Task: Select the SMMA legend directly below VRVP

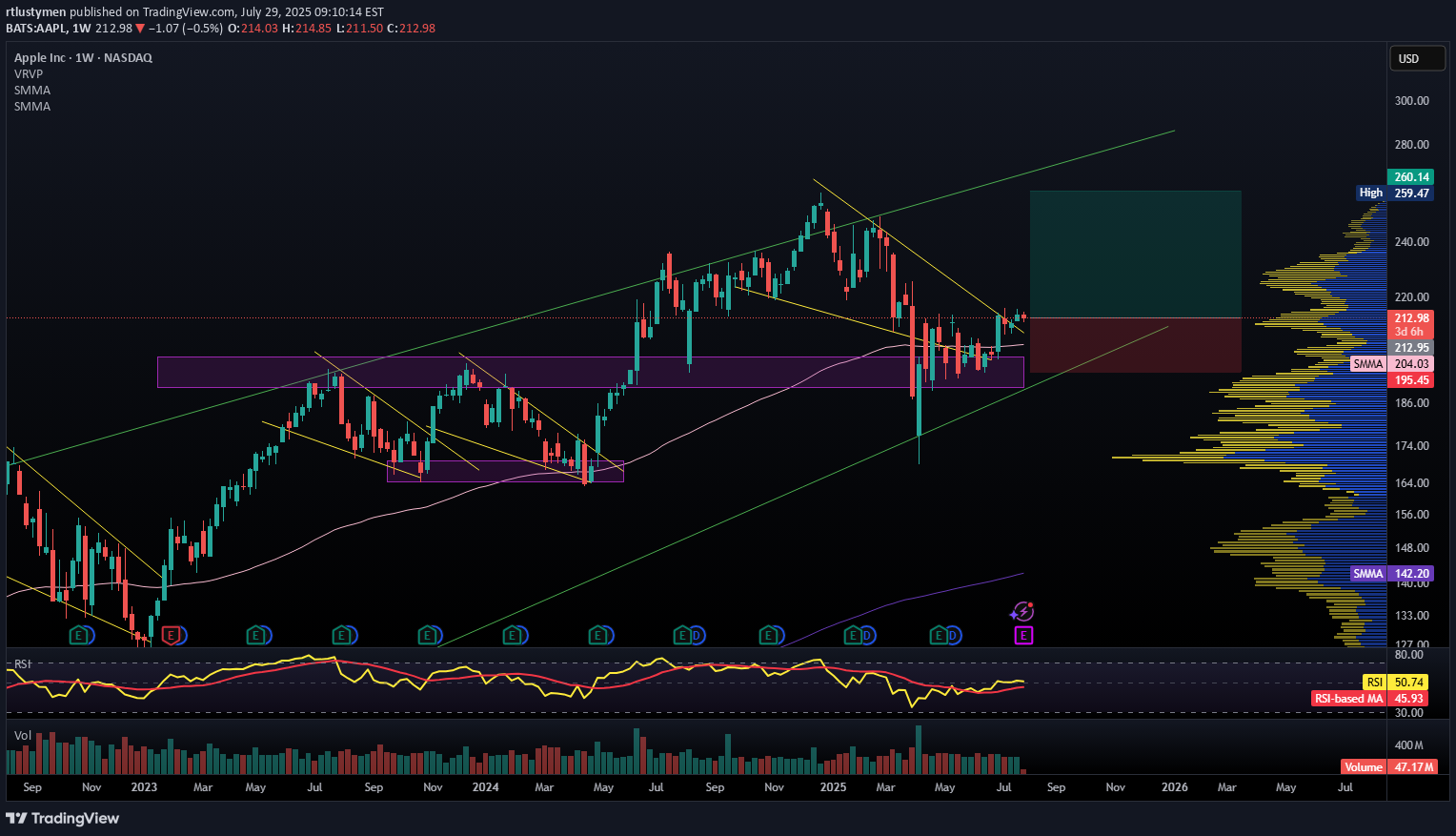Action: click(32, 90)
